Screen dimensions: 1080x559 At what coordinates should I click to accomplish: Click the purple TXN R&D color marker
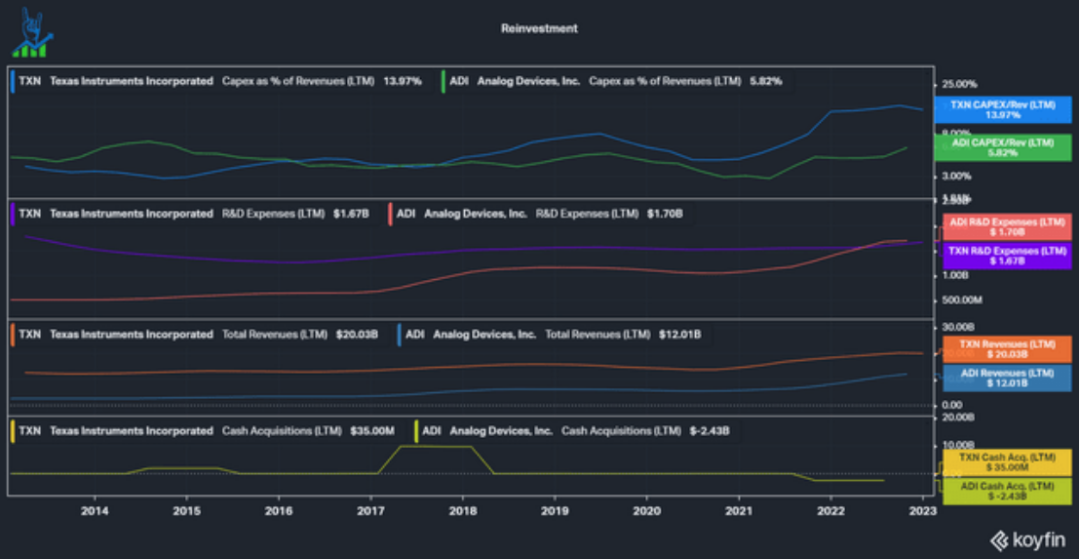point(13,214)
